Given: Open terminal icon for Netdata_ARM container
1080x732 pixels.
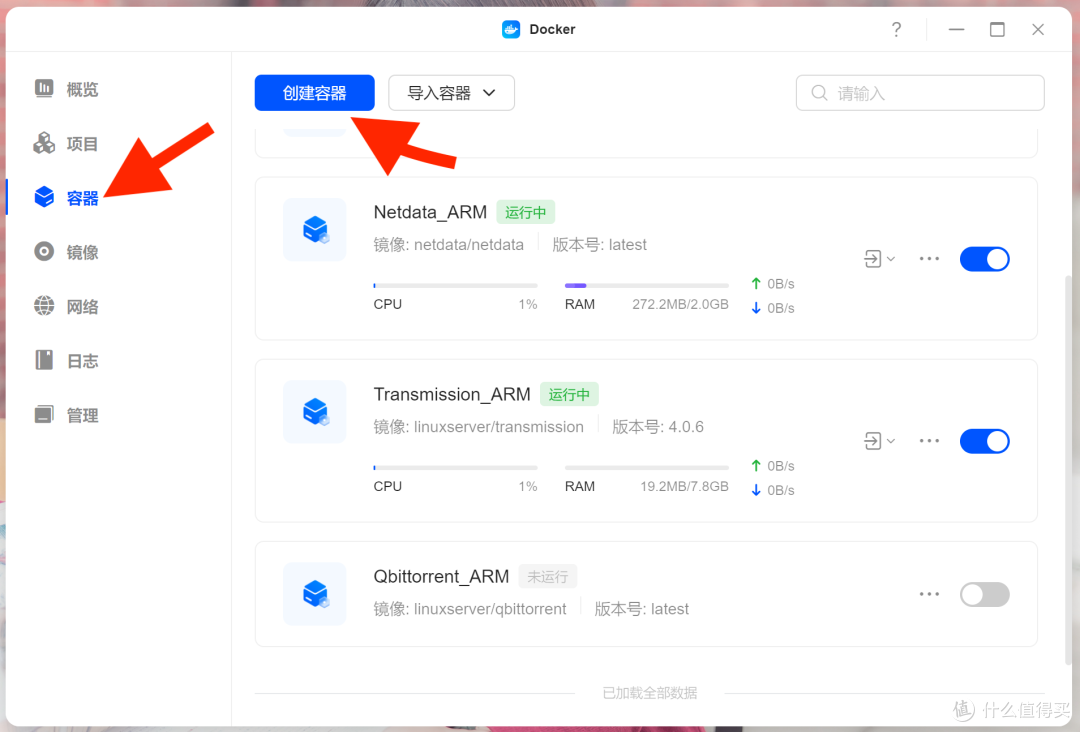Looking at the screenshot, I should click(873, 258).
